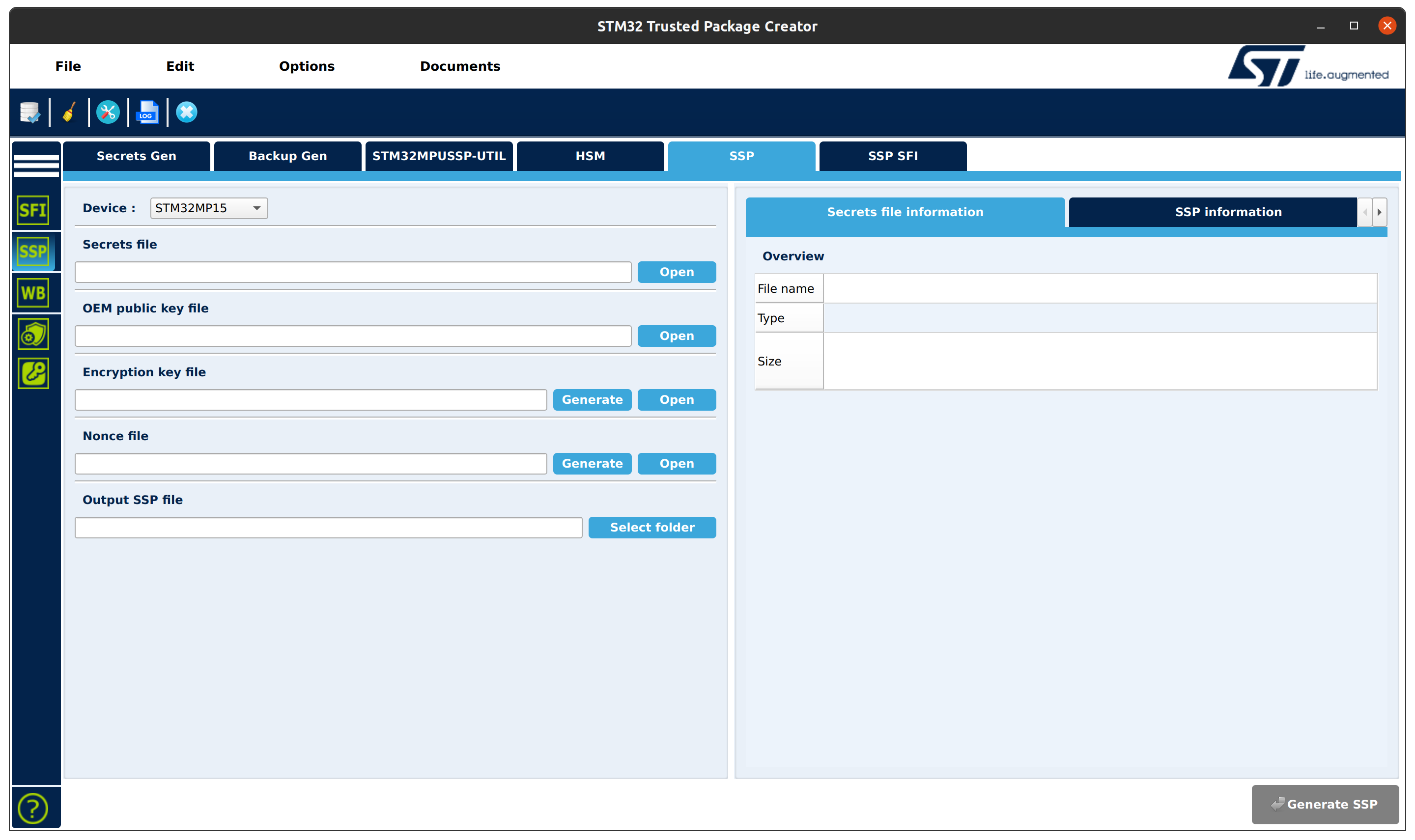Viewport: 1415px width, 840px height.
Task: Open the Edit menu
Action: pyautogui.click(x=180, y=66)
